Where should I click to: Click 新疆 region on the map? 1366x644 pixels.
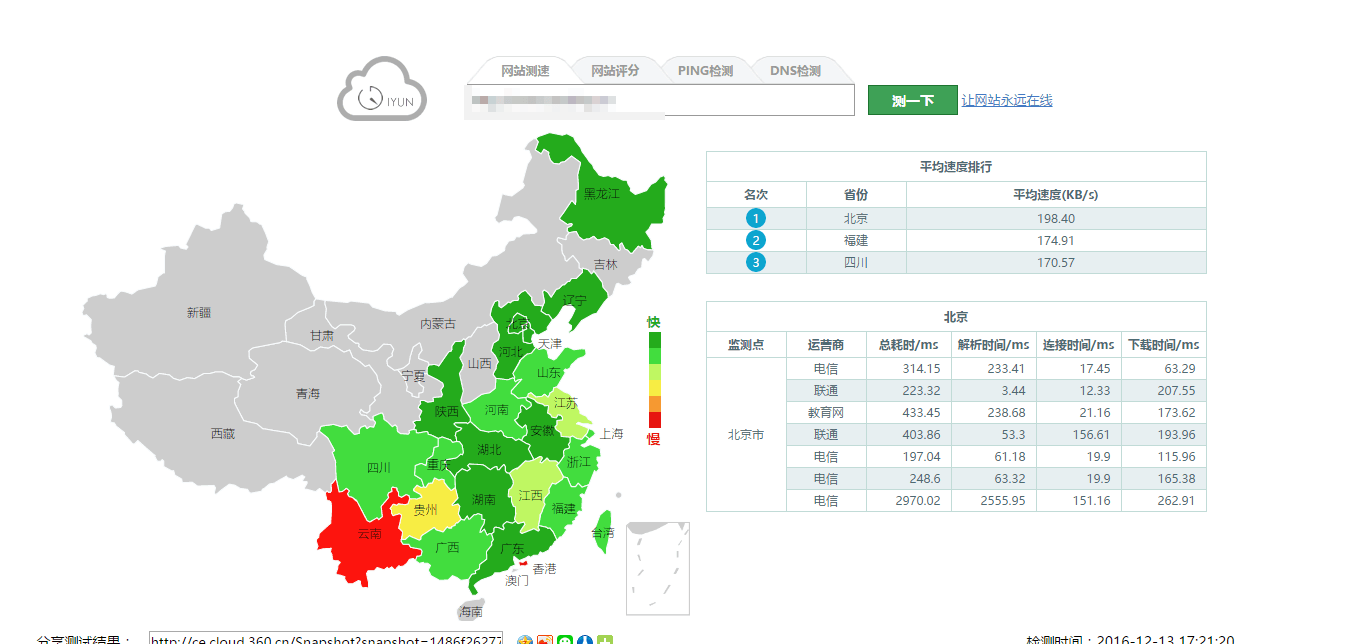198,313
